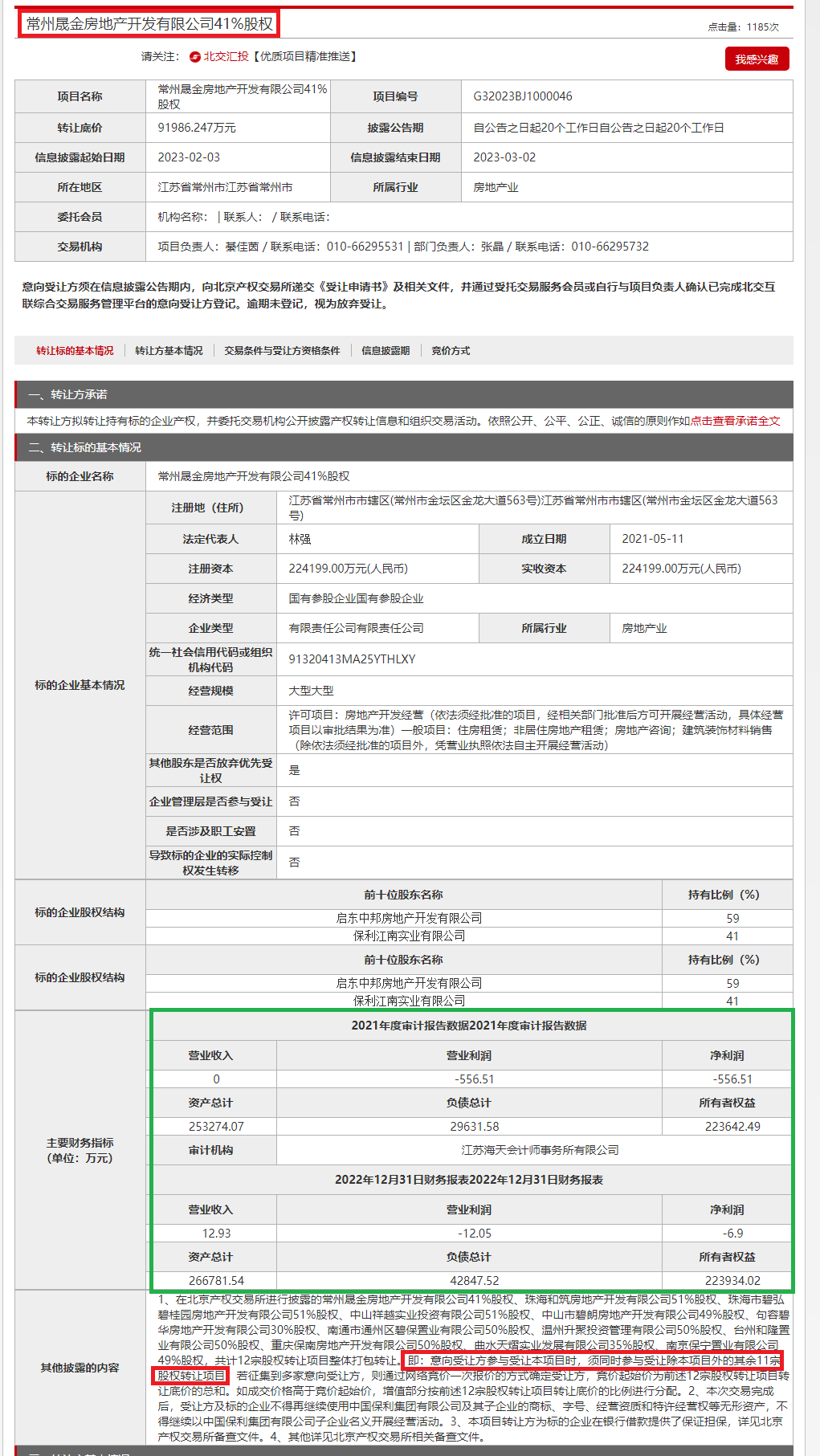Select the credit code 91320413MA25YTHLXY
The height and width of the screenshot is (1456, 820).
click(352, 659)
